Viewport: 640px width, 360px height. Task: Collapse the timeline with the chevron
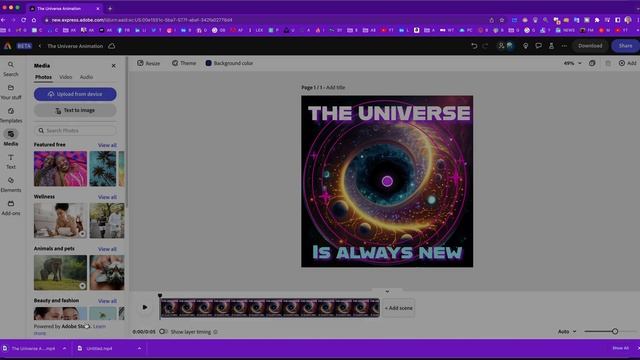click(x=387, y=291)
